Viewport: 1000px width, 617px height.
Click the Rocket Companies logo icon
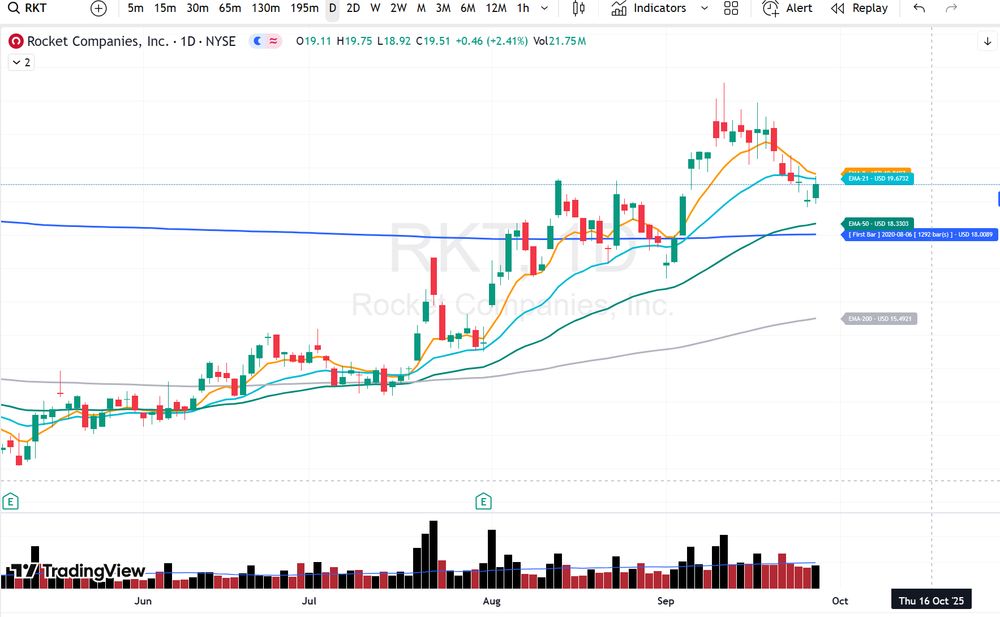[x=16, y=41]
